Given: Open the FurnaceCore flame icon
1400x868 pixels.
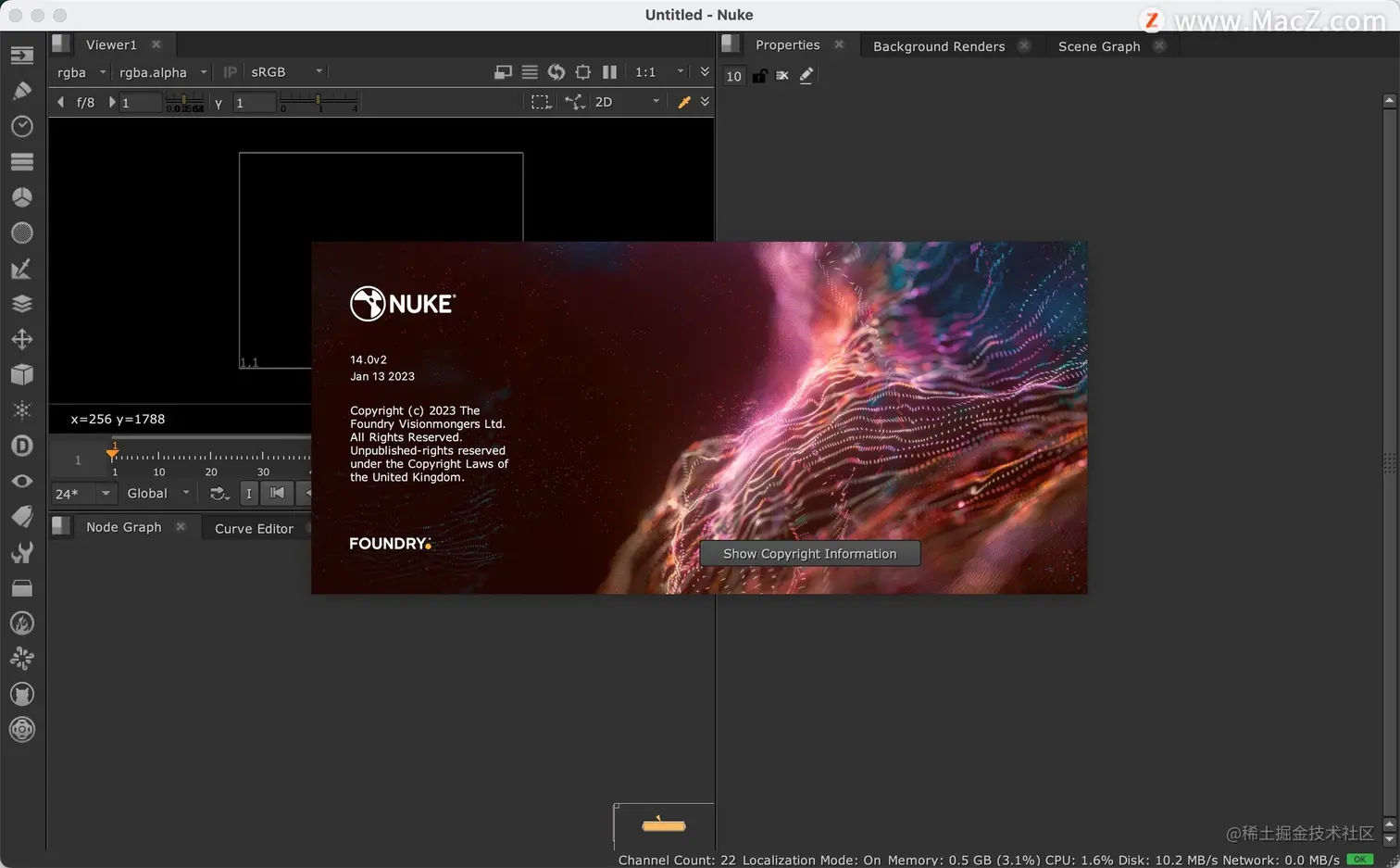Looking at the screenshot, I should tap(22, 623).
